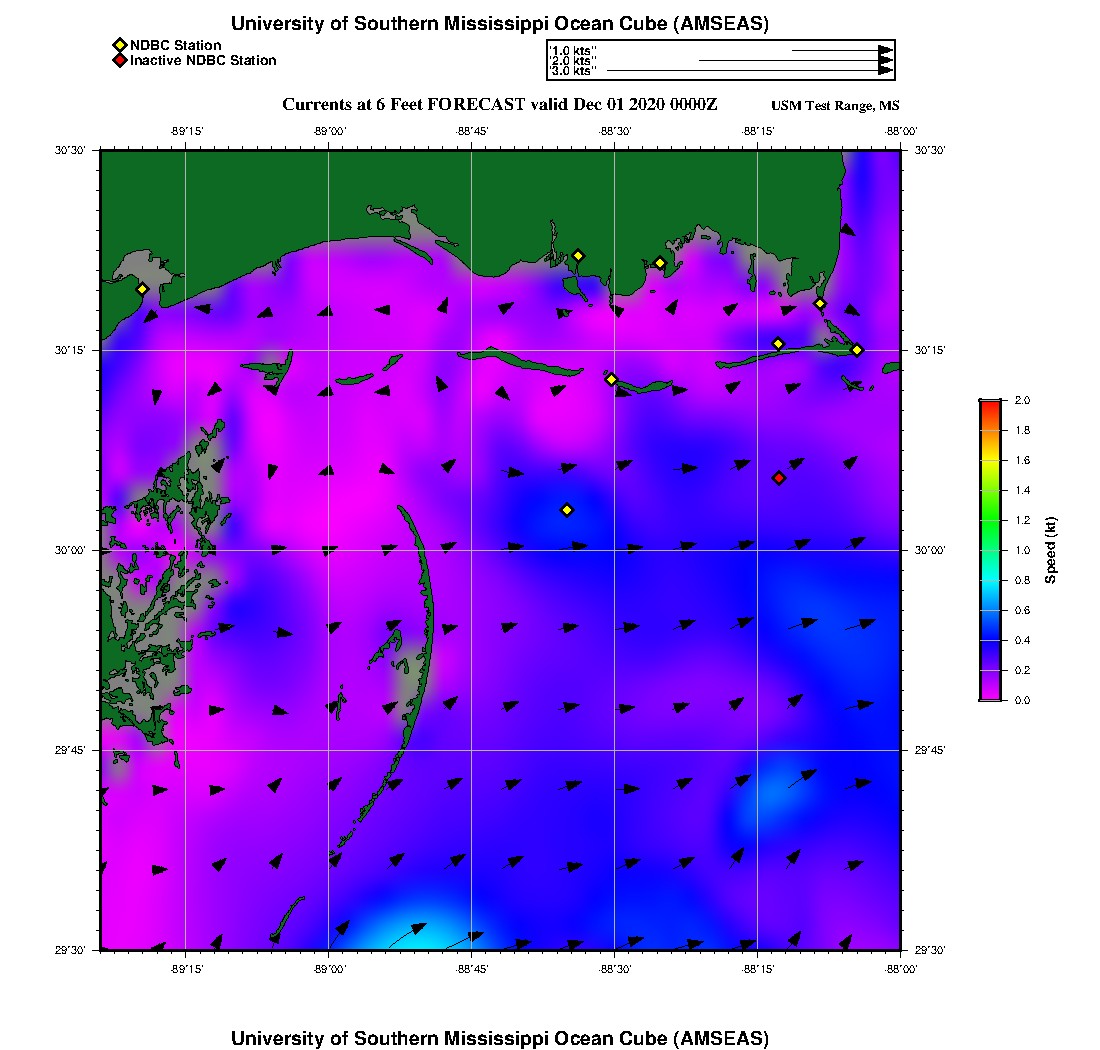Click the NDBC Station legend text
This screenshot has width=1100, height=1050.
(x=175, y=45)
